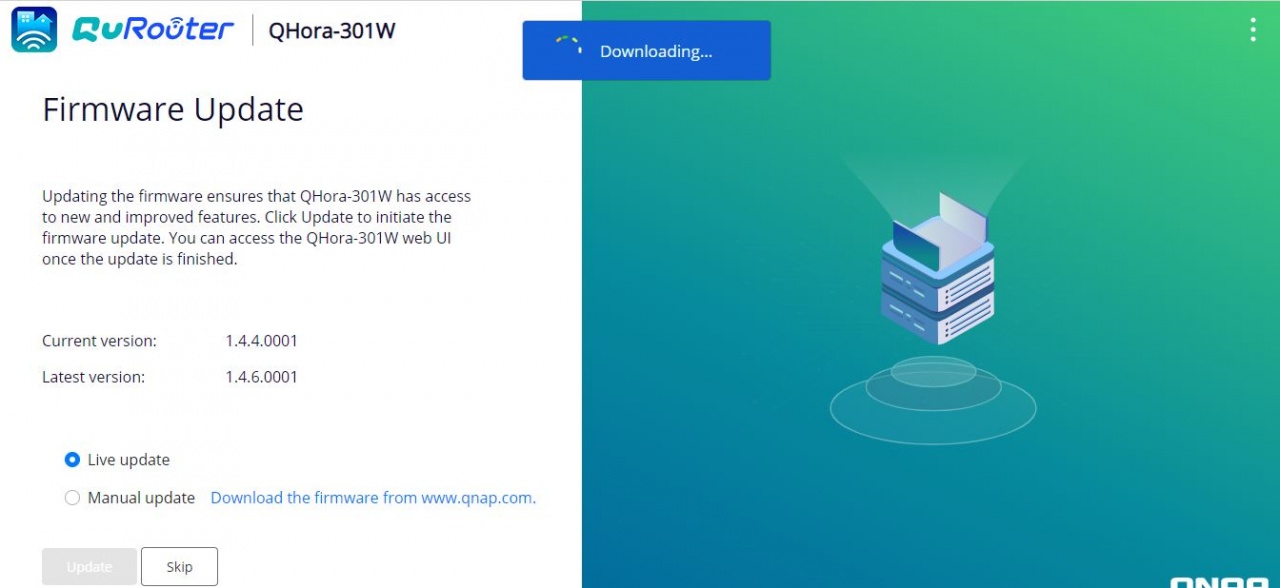
Task: Click the QHora-301W model name in header
Action: [x=332, y=31]
